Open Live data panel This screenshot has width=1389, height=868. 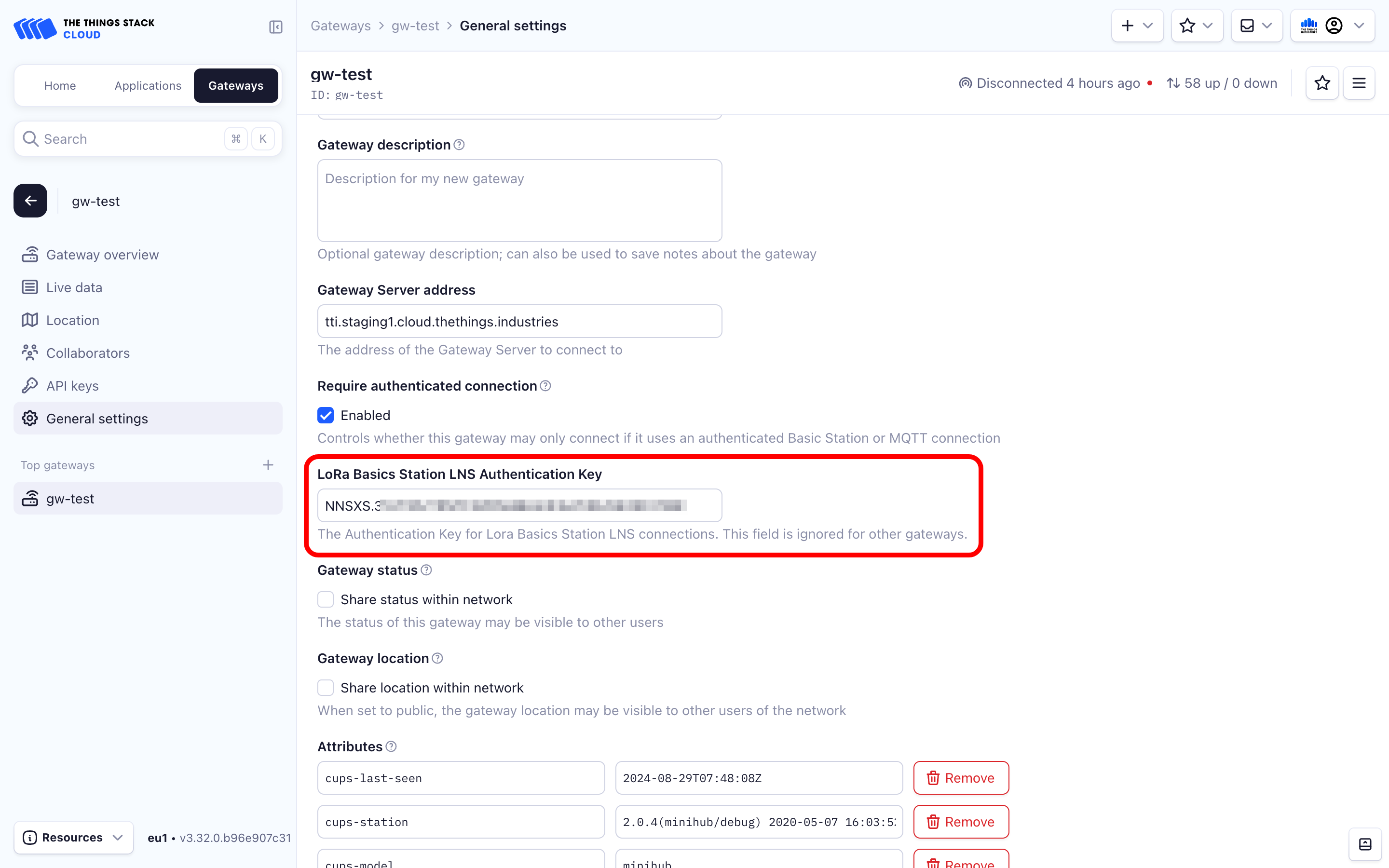[73, 288]
